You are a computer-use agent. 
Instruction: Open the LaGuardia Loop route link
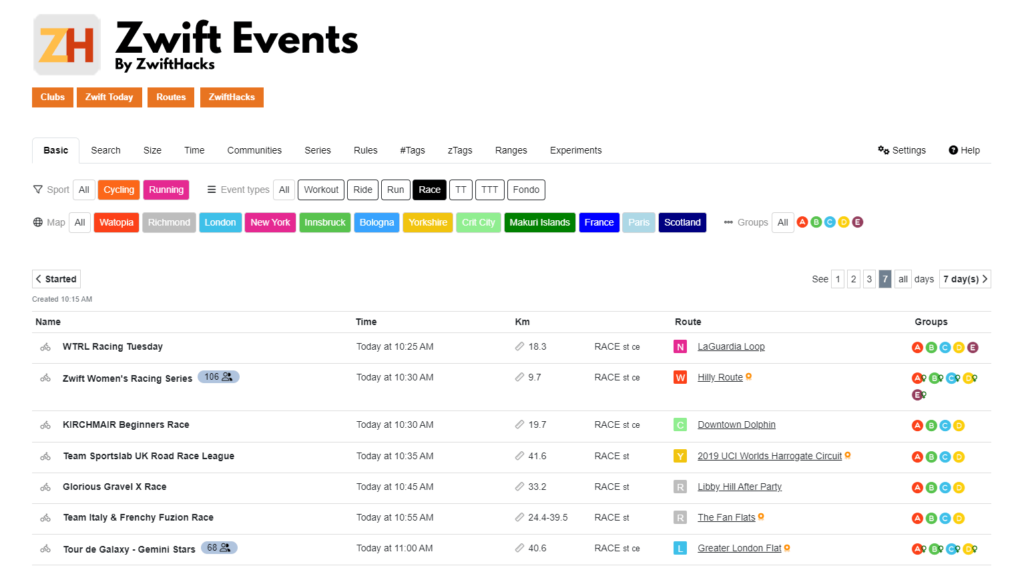pos(731,347)
